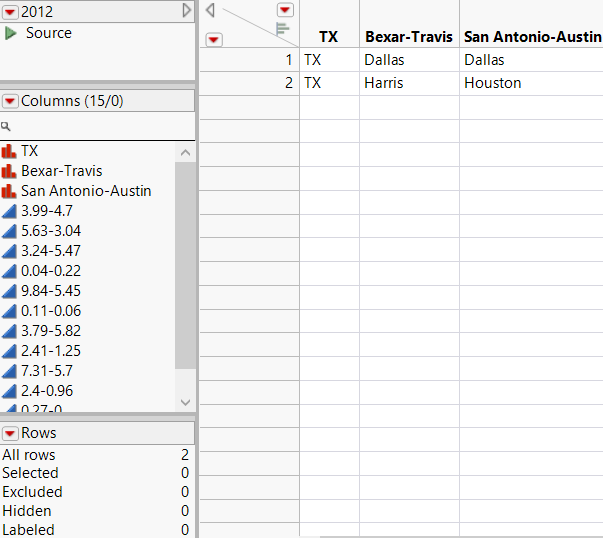Image resolution: width=603 pixels, height=538 pixels.
Task: Click continuous icon beside 2.4-0.96
Action: [x=9, y=391]
